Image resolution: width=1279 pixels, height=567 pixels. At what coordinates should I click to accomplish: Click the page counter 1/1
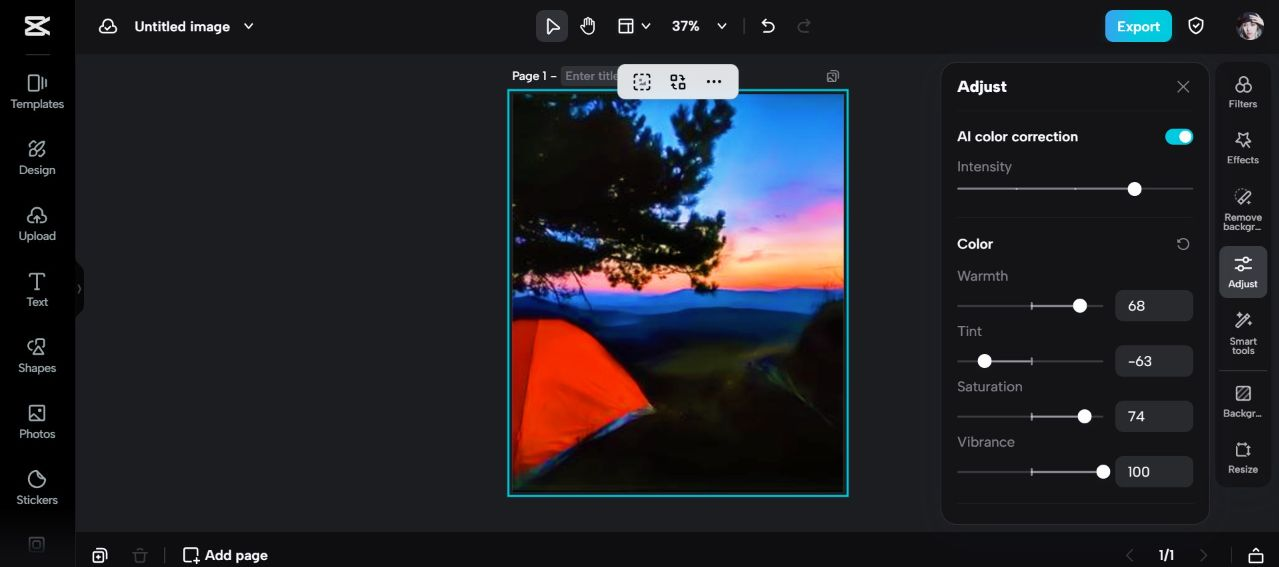(1166, 555)
